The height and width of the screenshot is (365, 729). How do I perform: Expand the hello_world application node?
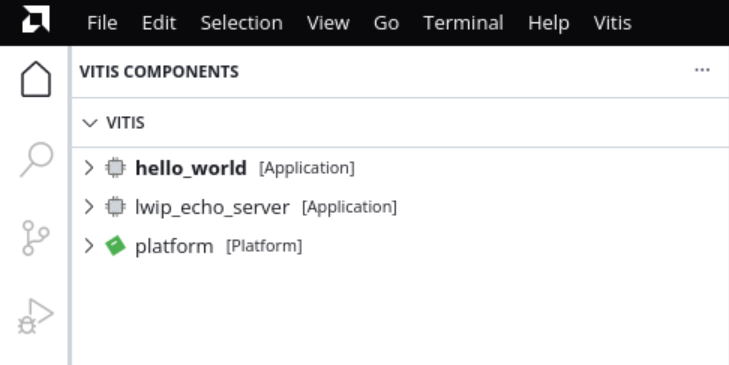[88, 167]
